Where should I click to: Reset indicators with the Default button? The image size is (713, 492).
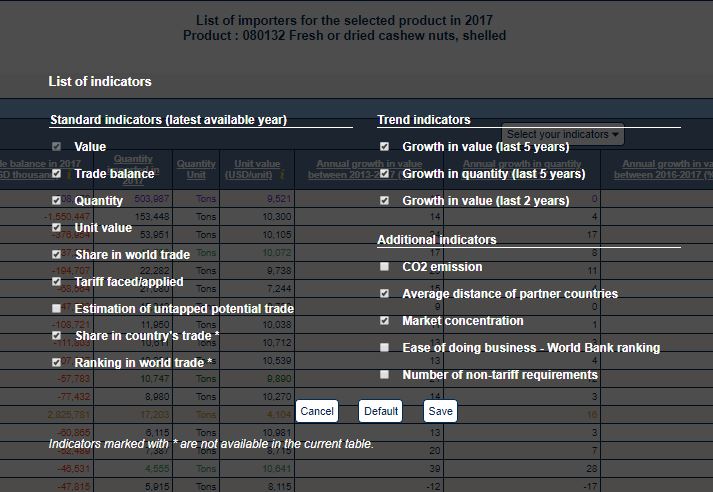pyautogui.click(x=381, y=411)
